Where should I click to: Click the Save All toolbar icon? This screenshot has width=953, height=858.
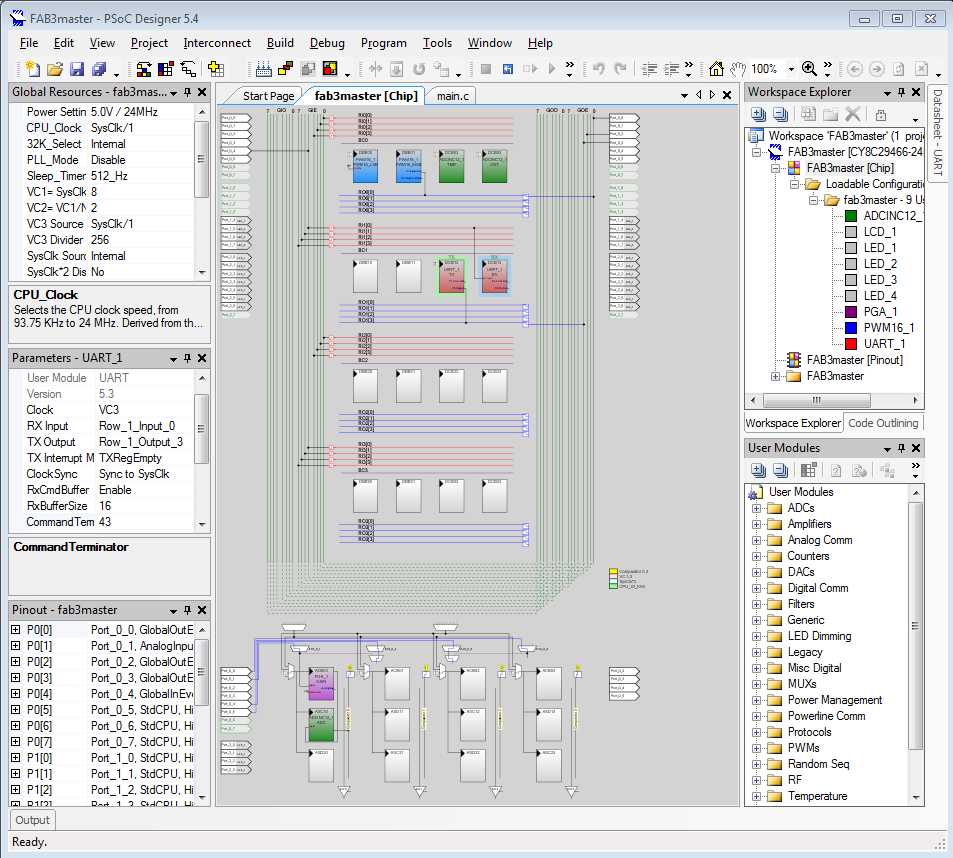pos(99,69)
